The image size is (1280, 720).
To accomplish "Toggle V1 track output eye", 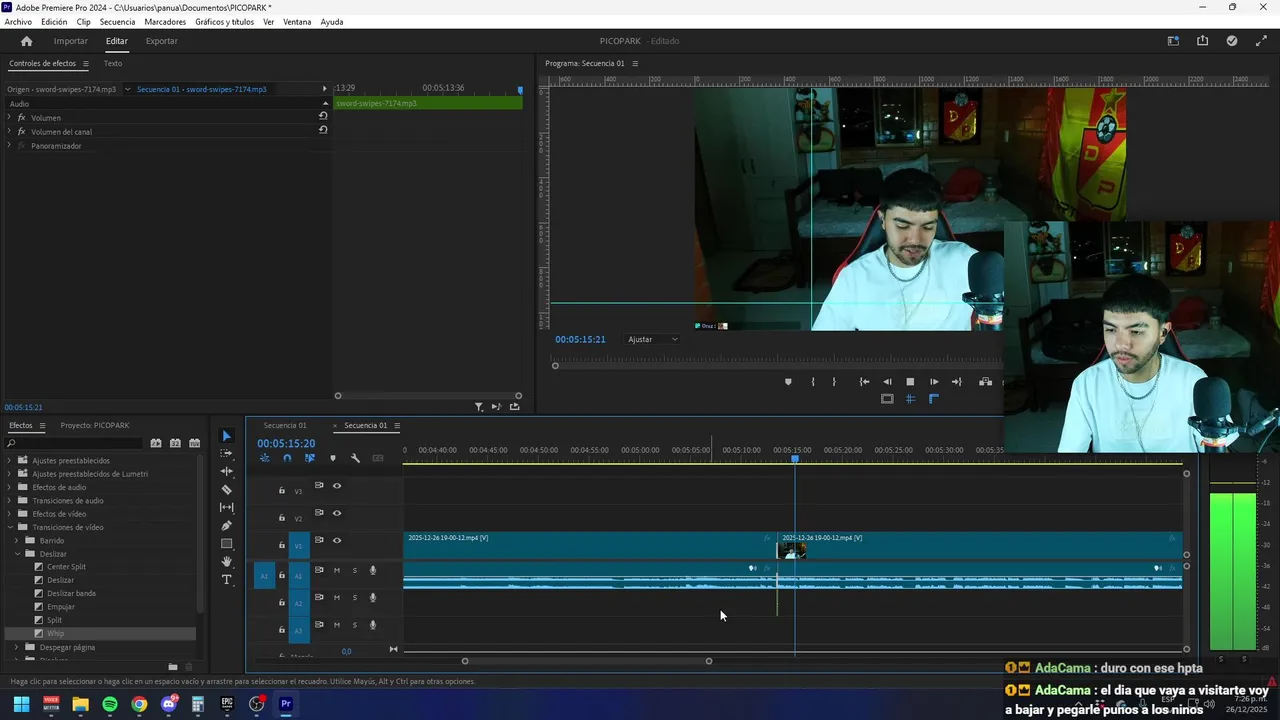I will 337,540.
